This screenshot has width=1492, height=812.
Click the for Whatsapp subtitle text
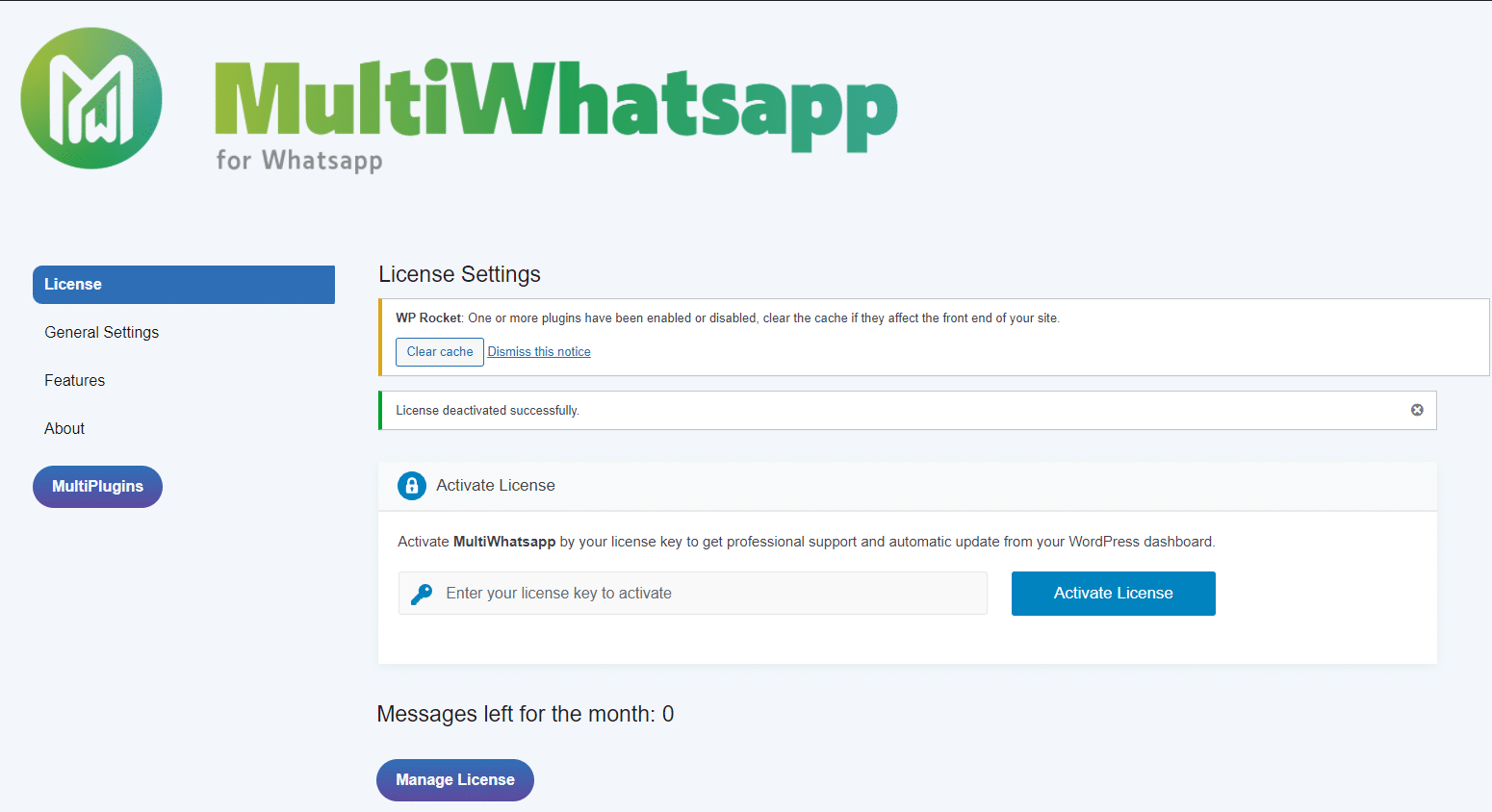click(x=299, y=162)
